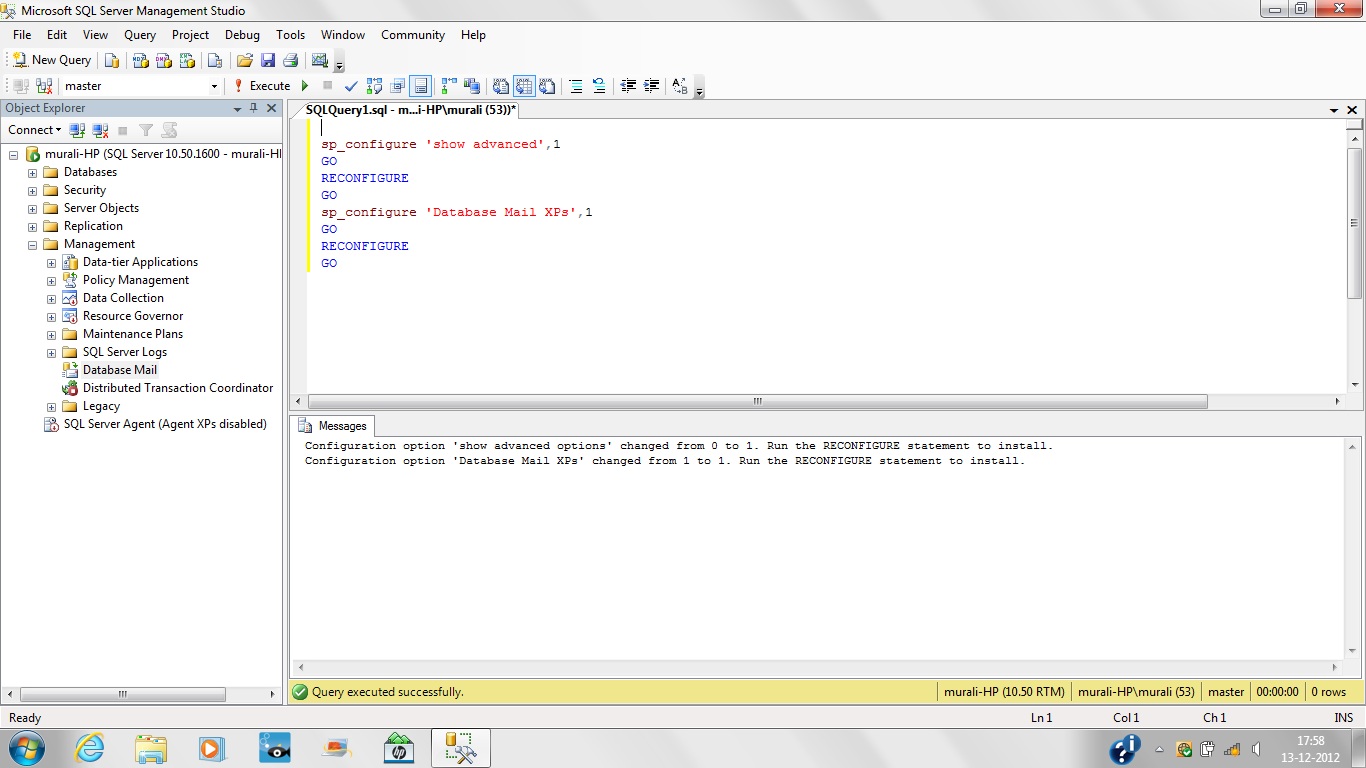
Task: Select Database Mail in Object Explorer
Action: pyautogui.click(x=119, y=370)
